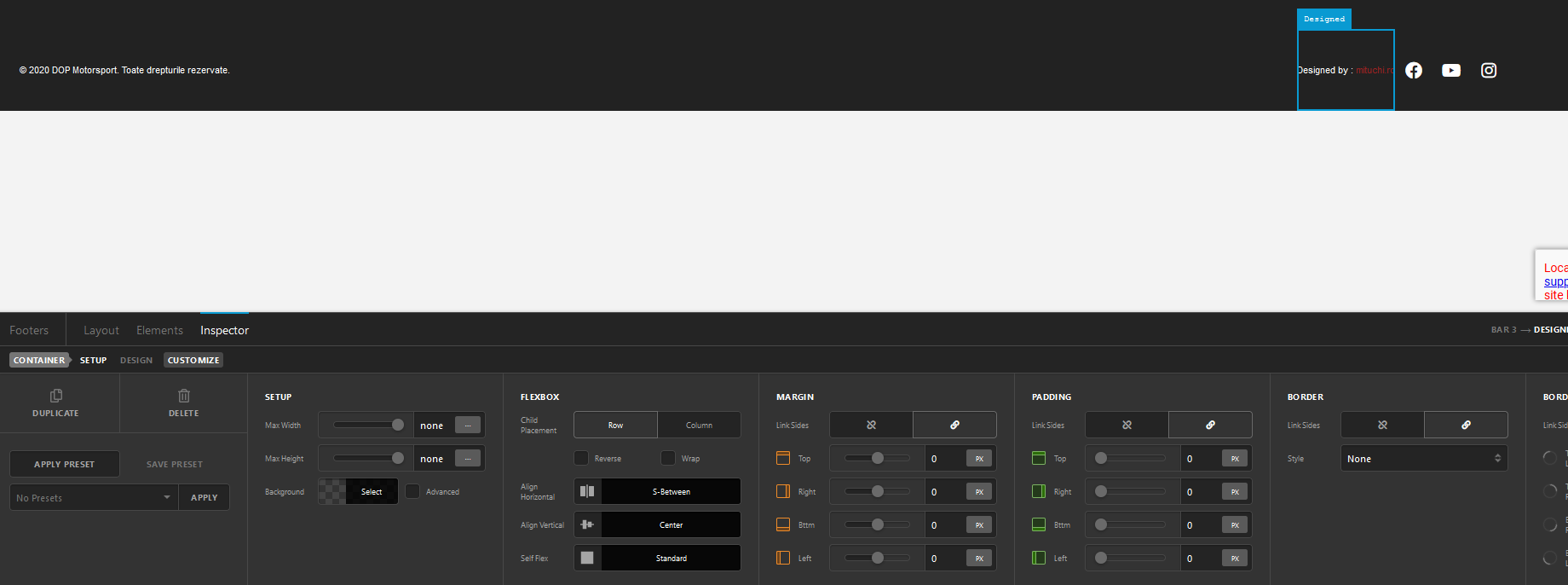
Task: Click the padding Top side icon
Action: point(1039,458)
